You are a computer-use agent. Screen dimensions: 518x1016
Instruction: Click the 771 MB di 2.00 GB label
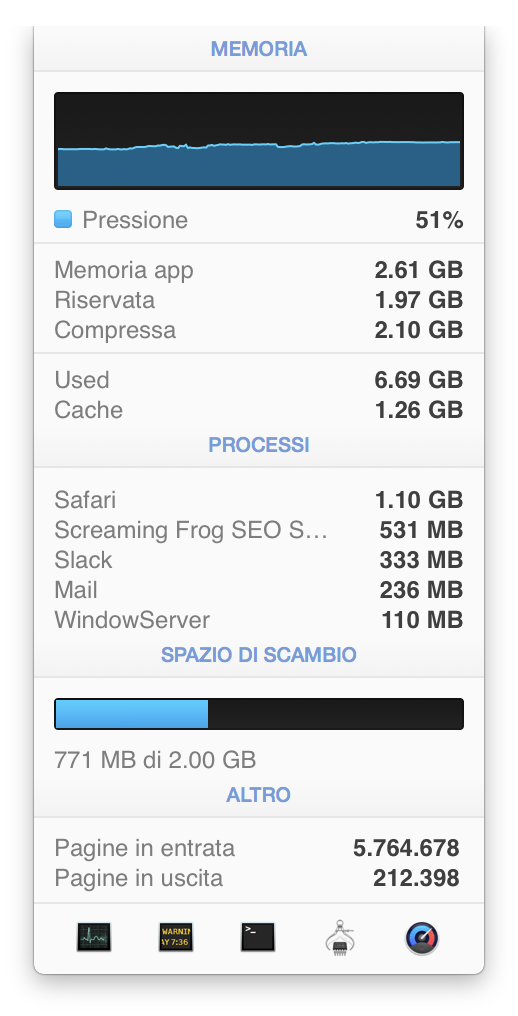coord(156,759)
